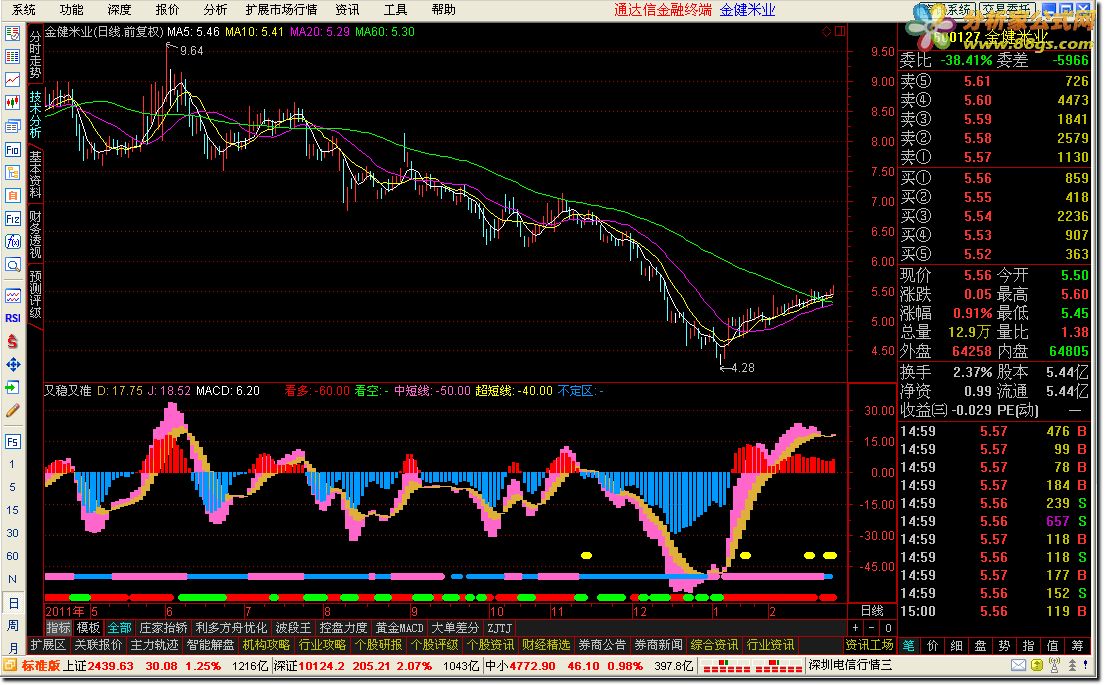Open the 分析 menu

point(215,10)
